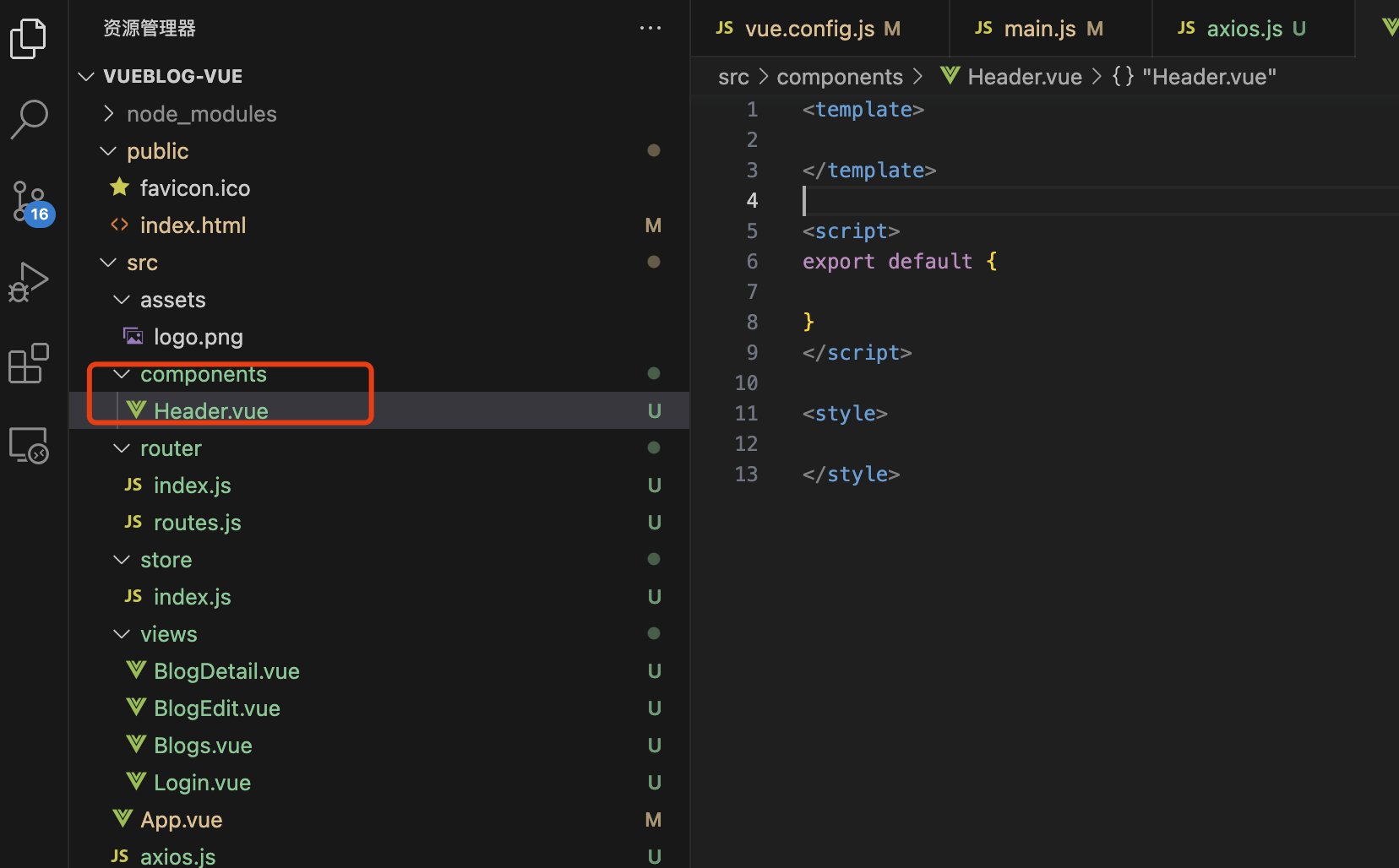Collapse the public folder
This screenshot has width=1399, height=868.
click(157, 151)
